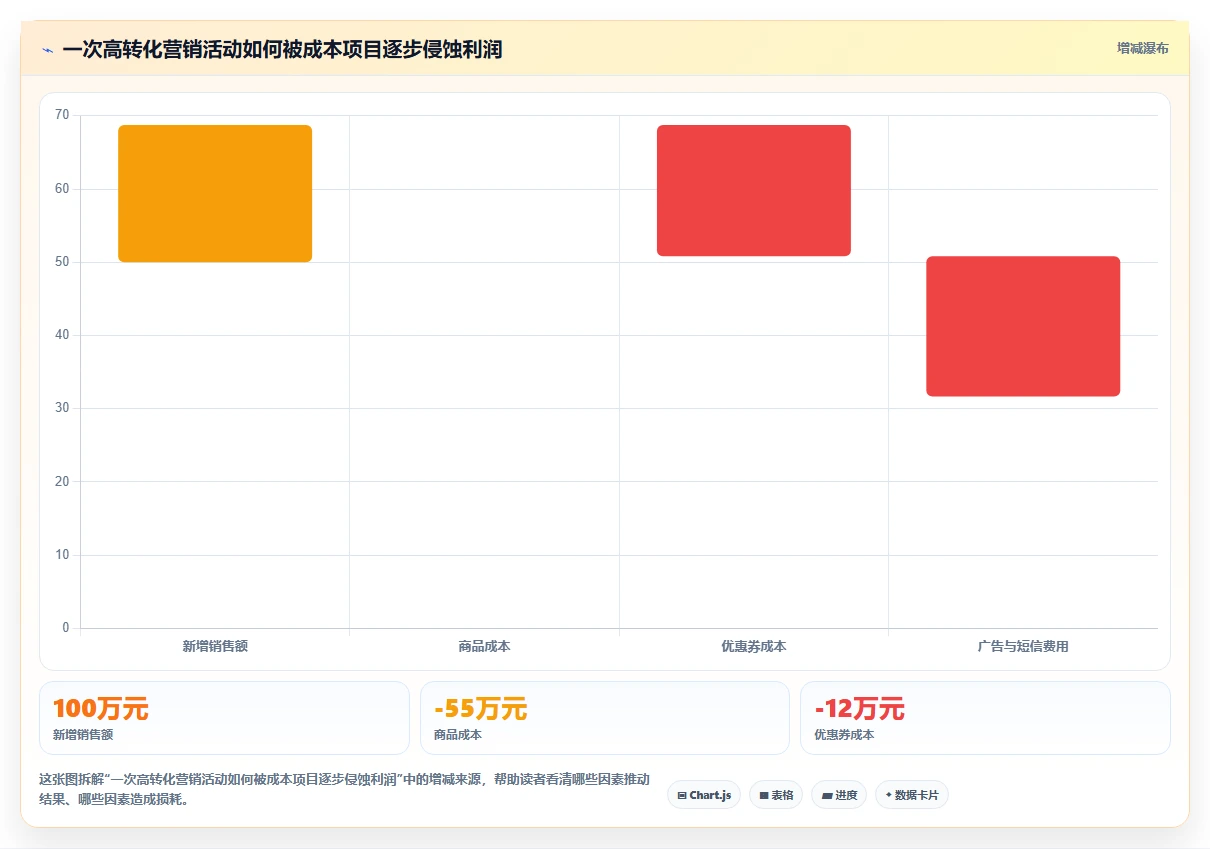Click the 优惠券成本 axis label
The width and height of the screenshot is (1210, 849).
(x=754, y=646)
